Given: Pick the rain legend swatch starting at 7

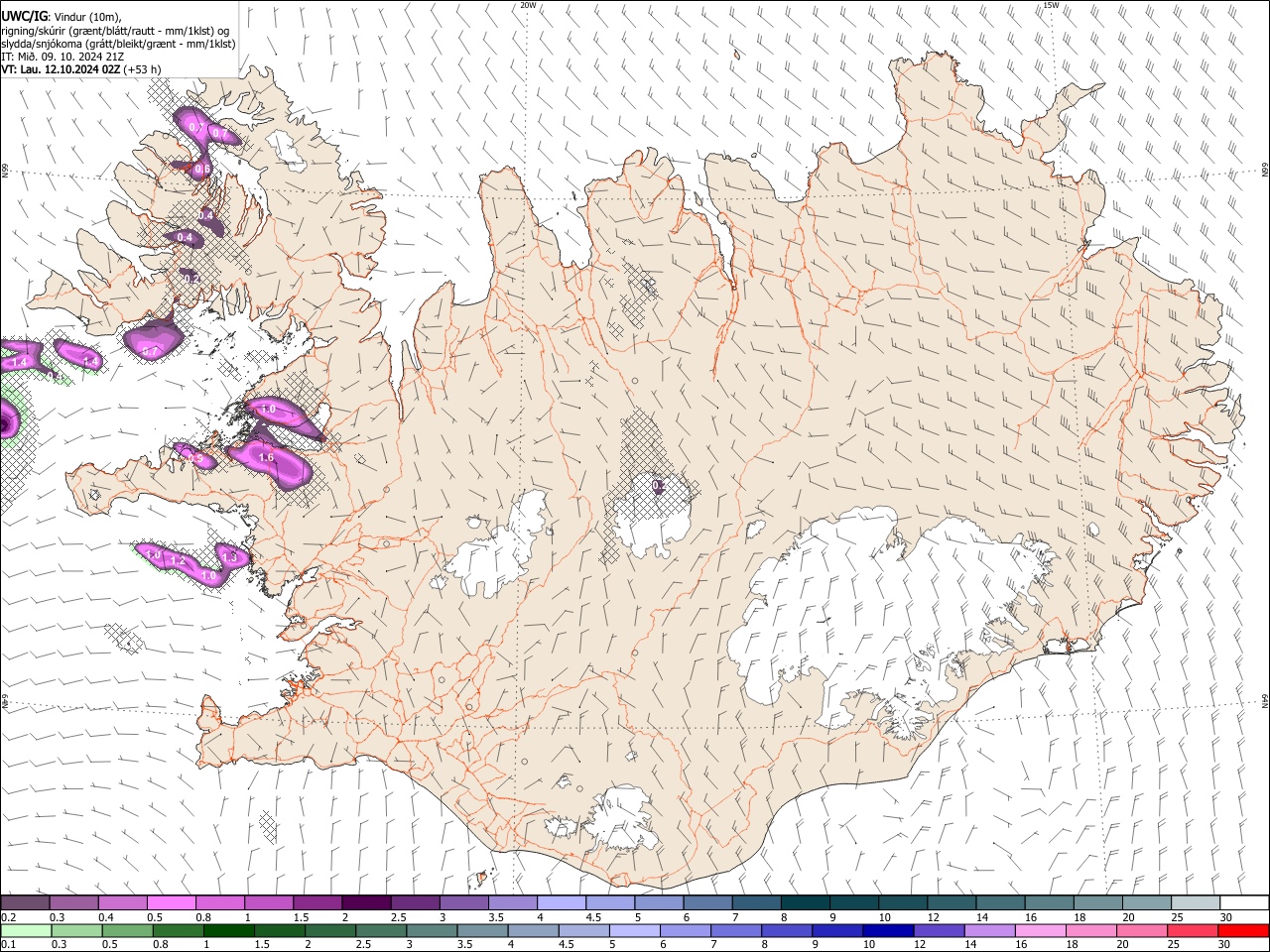Looking at the screenshot, I should pyautogui.click(x=736, y=930).
